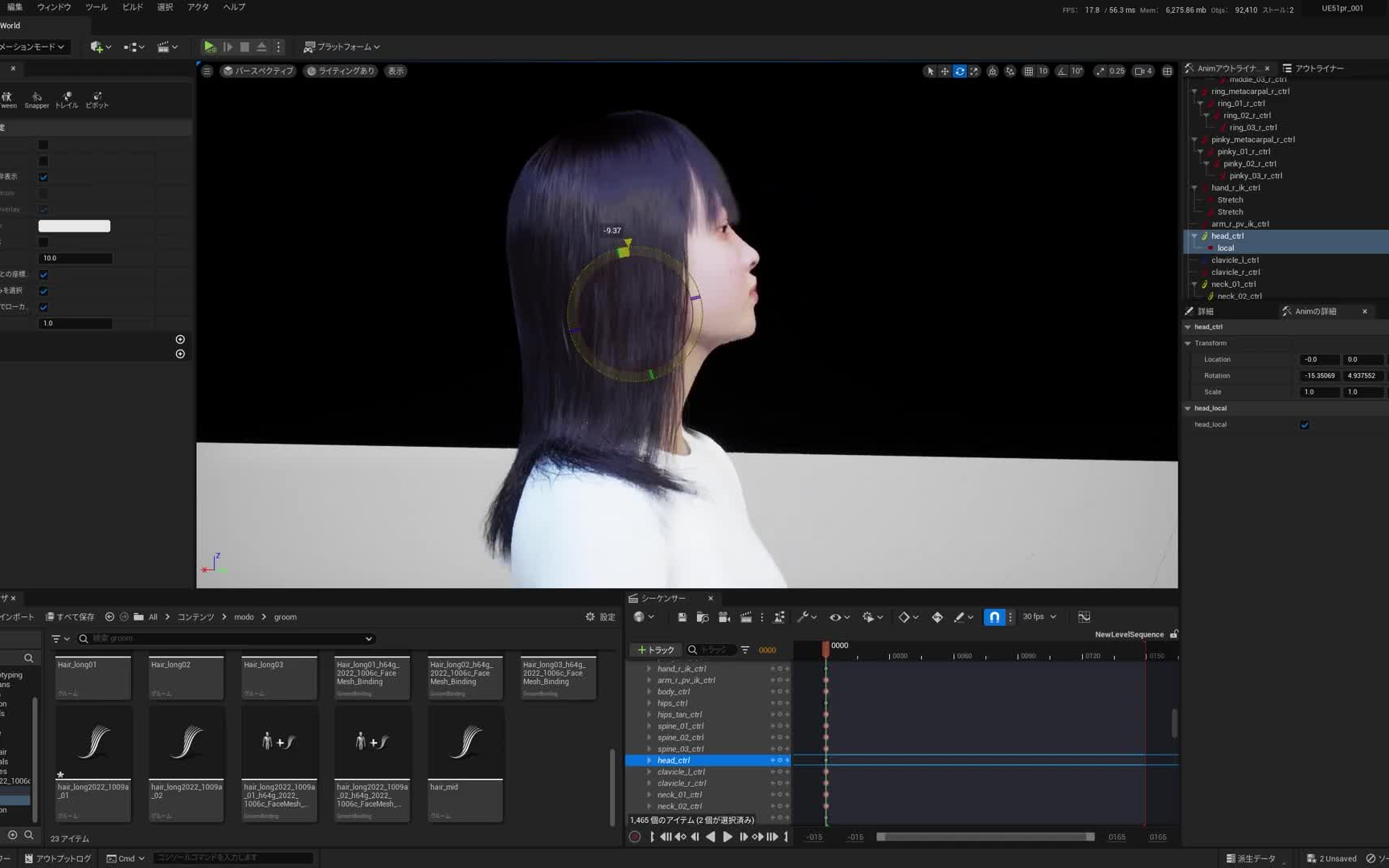The width and height of the screenshot is (1389, 868).
Task: Expand the head_ctrl track in Sequencer
Action: coord(649,760)
